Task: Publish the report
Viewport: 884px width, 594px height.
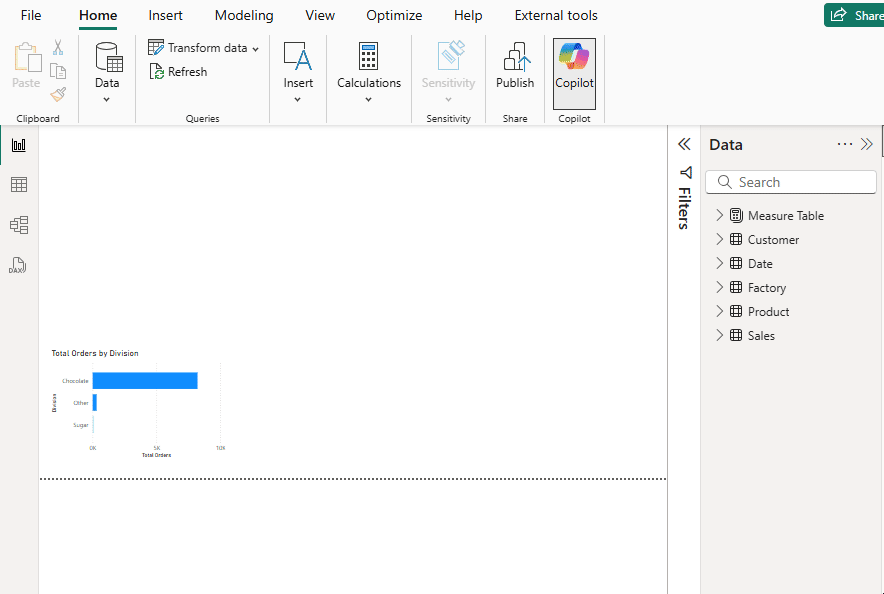Action: [x=515, y=66]
